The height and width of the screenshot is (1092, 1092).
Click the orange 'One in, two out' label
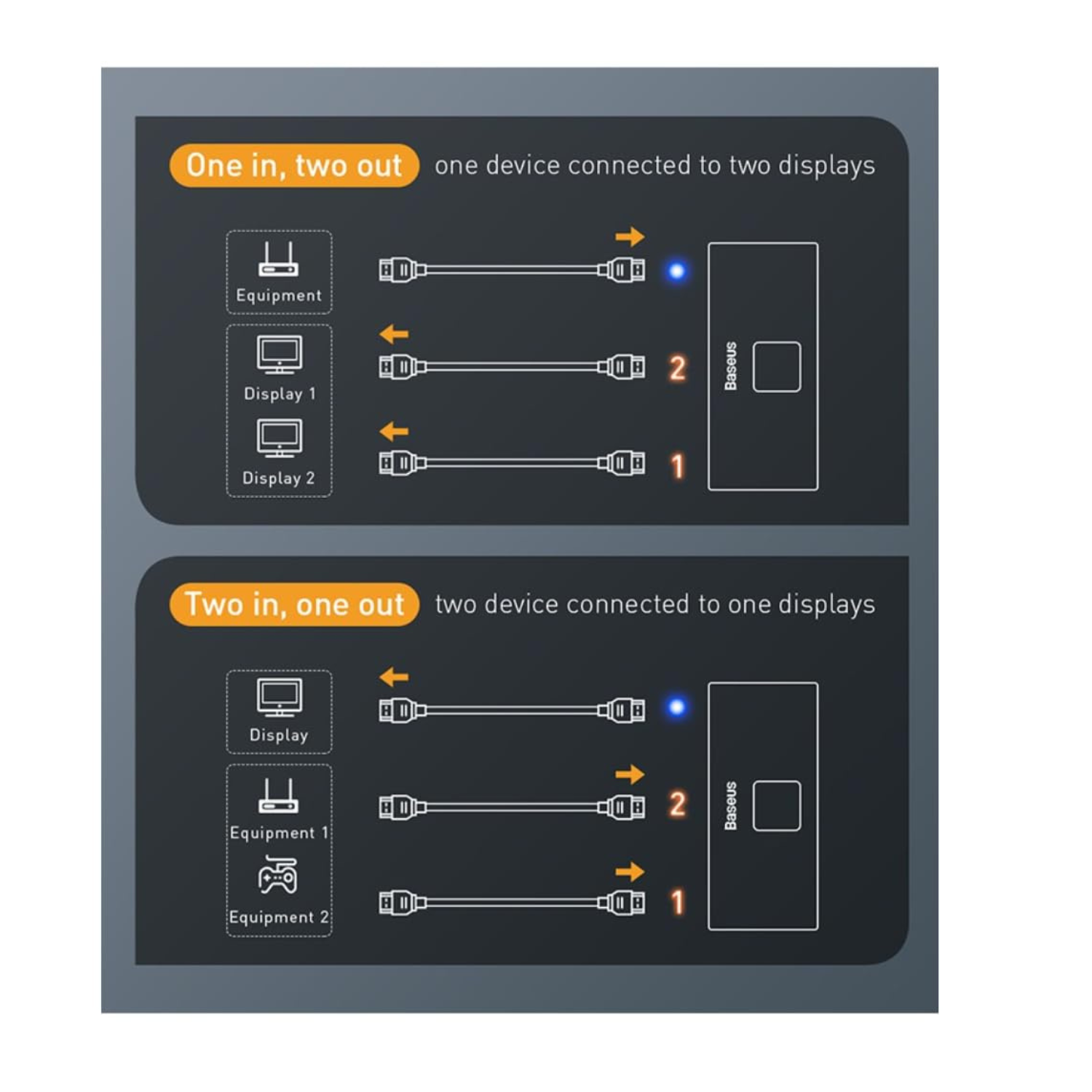294,165
